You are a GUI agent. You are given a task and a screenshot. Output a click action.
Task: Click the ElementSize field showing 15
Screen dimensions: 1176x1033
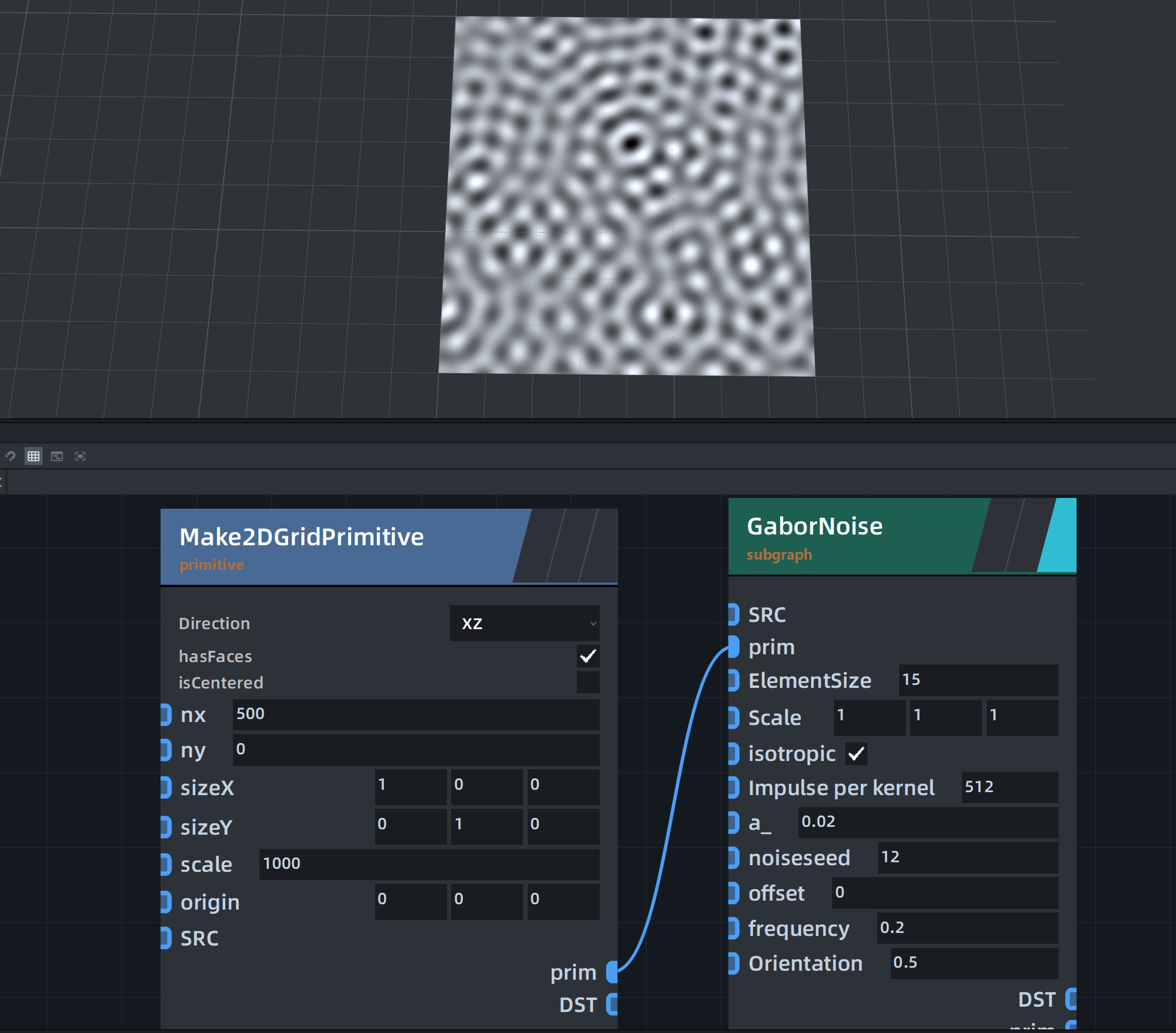coord(978,680)
